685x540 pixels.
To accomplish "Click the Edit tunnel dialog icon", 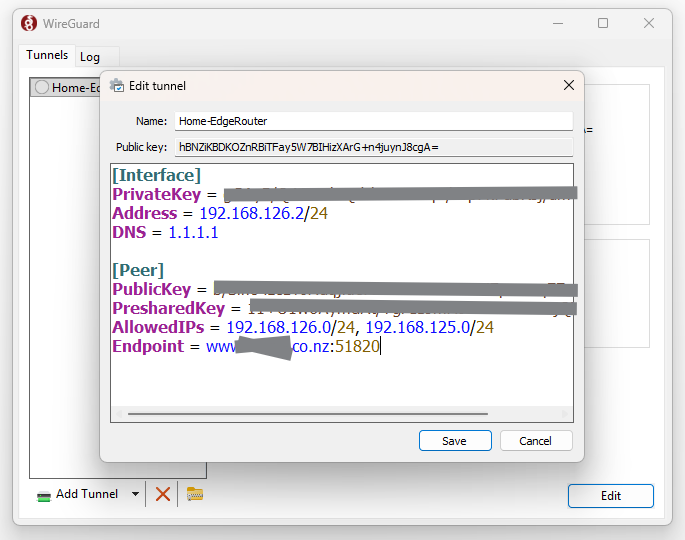I will click(117, 86).
